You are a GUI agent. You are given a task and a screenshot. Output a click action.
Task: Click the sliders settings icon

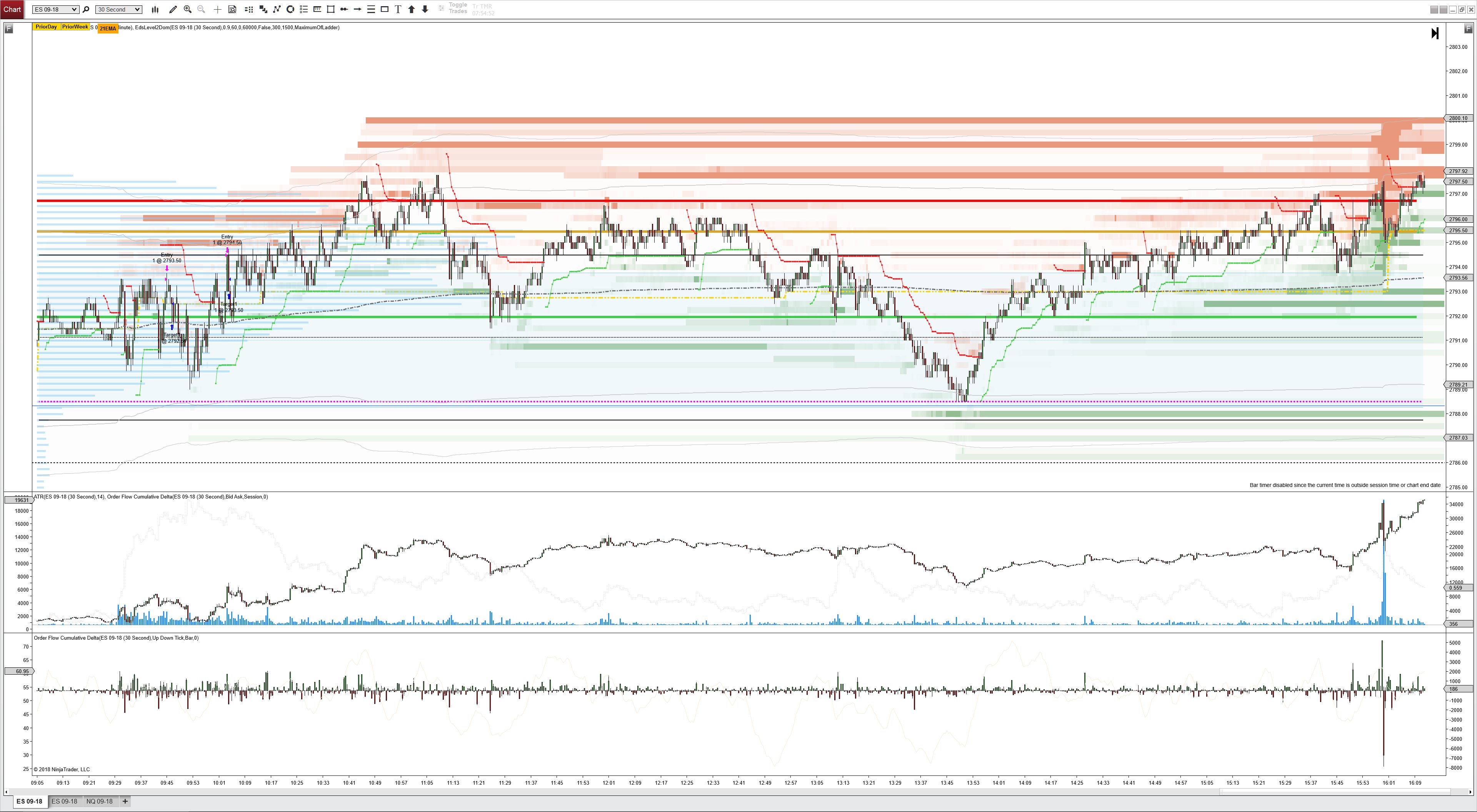pos(441,8)
